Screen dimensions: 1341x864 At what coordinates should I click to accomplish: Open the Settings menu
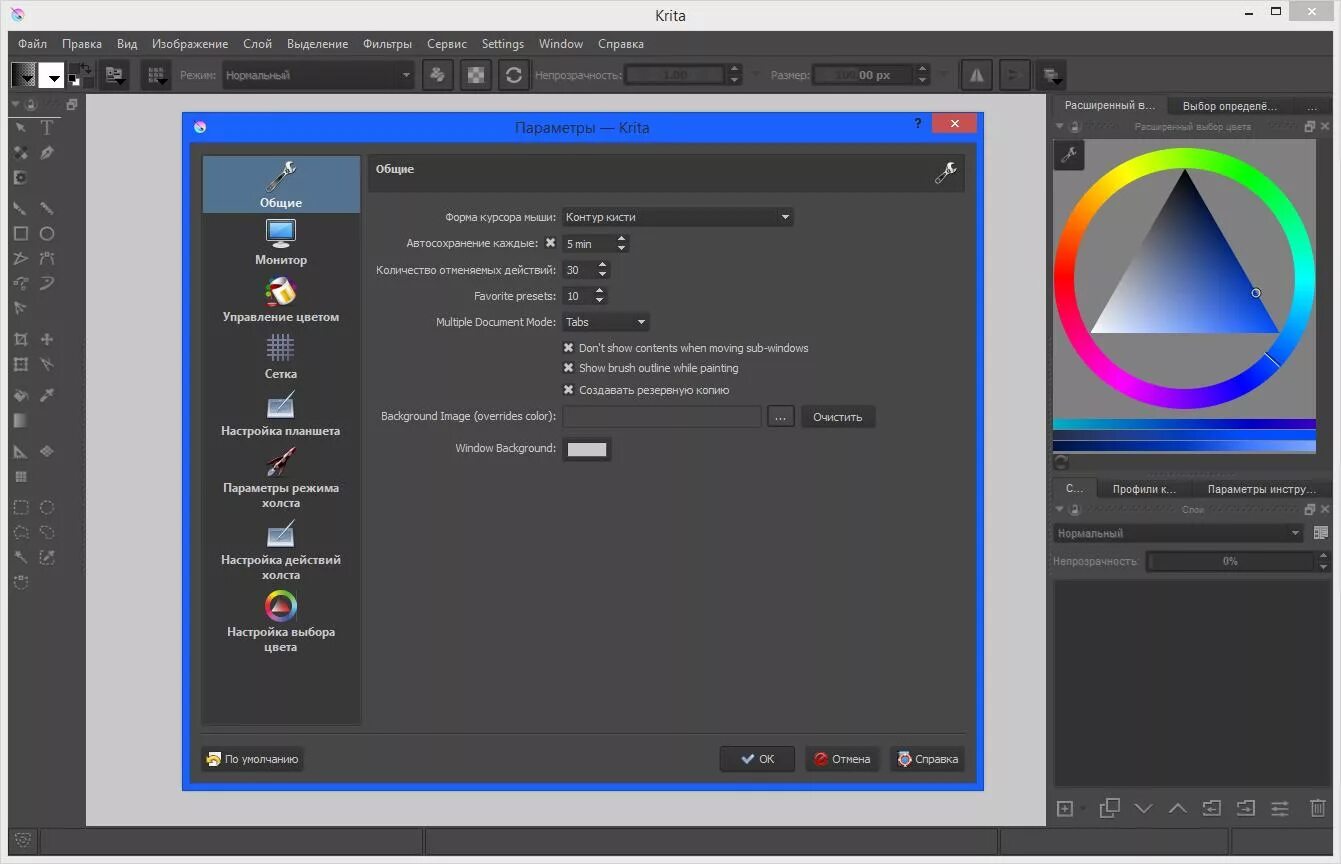[x=503, y=44]
